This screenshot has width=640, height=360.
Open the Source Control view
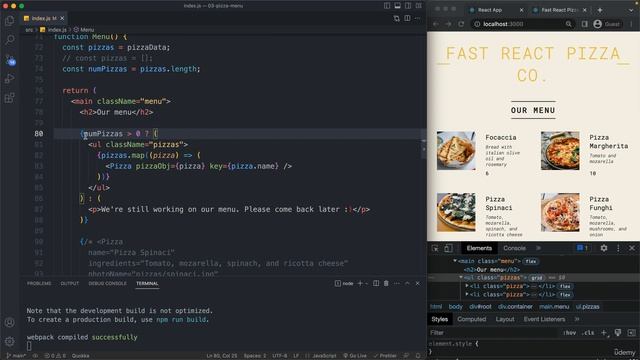tap(10, 60)
